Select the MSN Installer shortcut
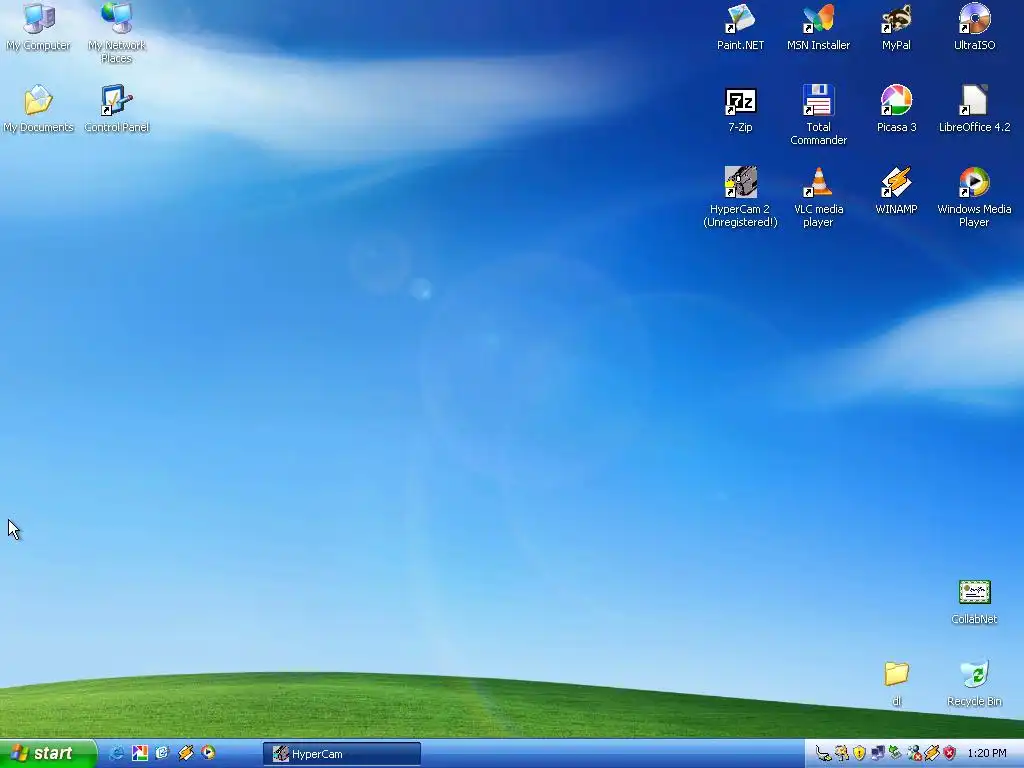This screenshot has height=768, width=1024. tap(818, 26)
